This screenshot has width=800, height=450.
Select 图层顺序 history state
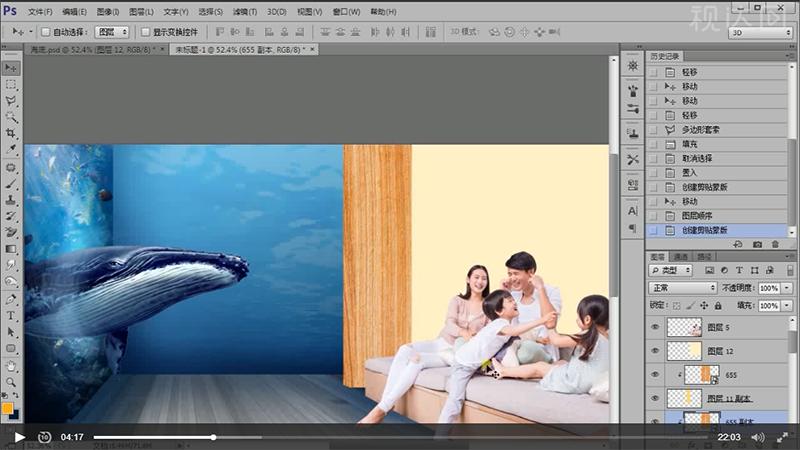[x=697, y=216]
